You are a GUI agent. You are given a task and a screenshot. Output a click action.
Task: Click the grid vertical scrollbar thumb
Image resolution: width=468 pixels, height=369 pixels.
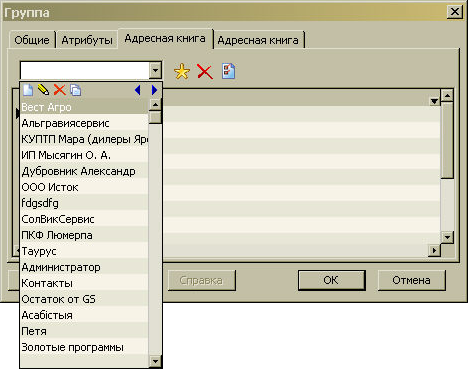pyautogui.click(x=447, y=140)
